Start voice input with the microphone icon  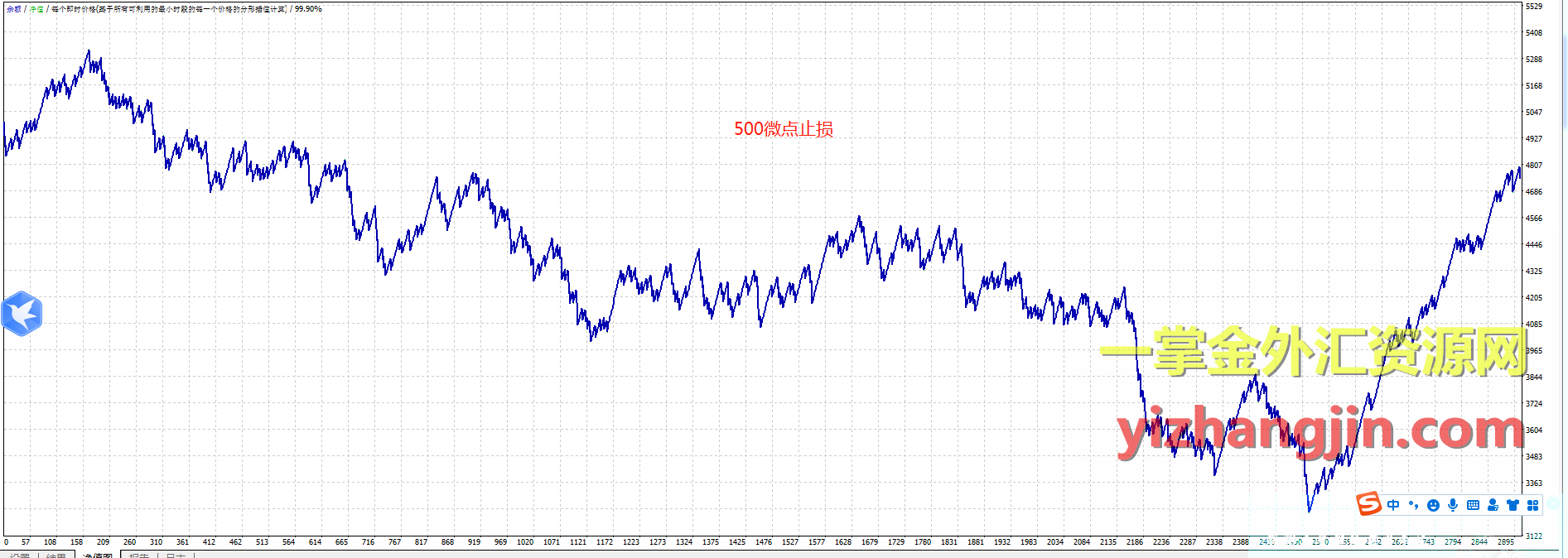point(1453,505)
